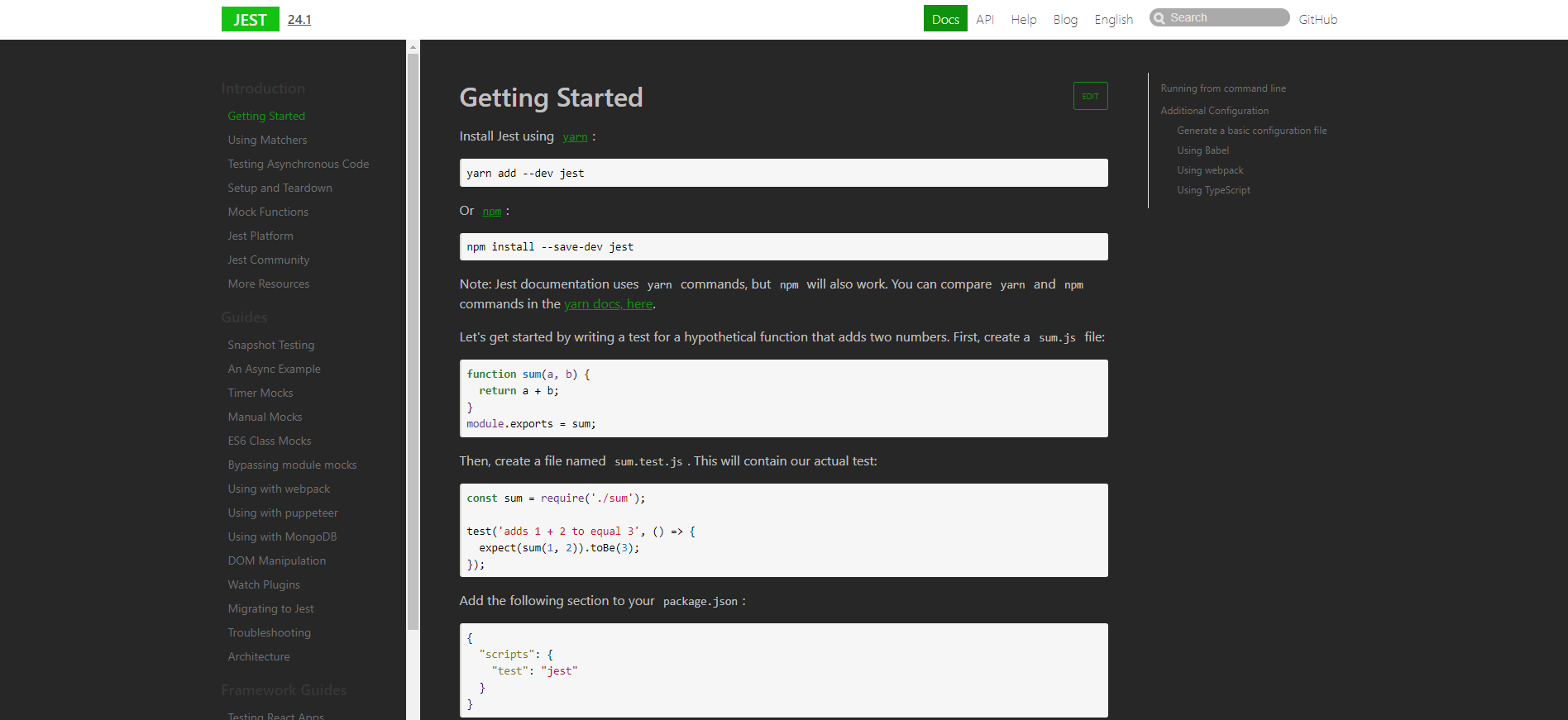Open Bypassing module mocks guide
The height and width of the screenshot is (720, 1568).
[x=293, y=465]
